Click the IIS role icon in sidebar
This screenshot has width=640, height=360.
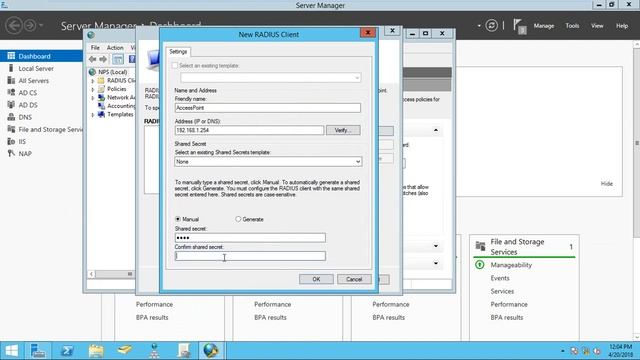click(11, 142)
